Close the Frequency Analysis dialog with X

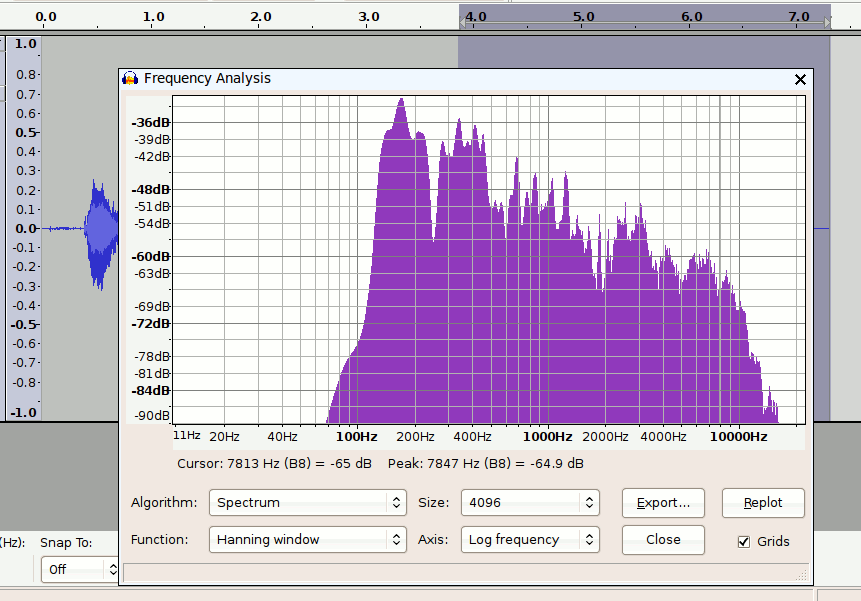coord(800,79)
